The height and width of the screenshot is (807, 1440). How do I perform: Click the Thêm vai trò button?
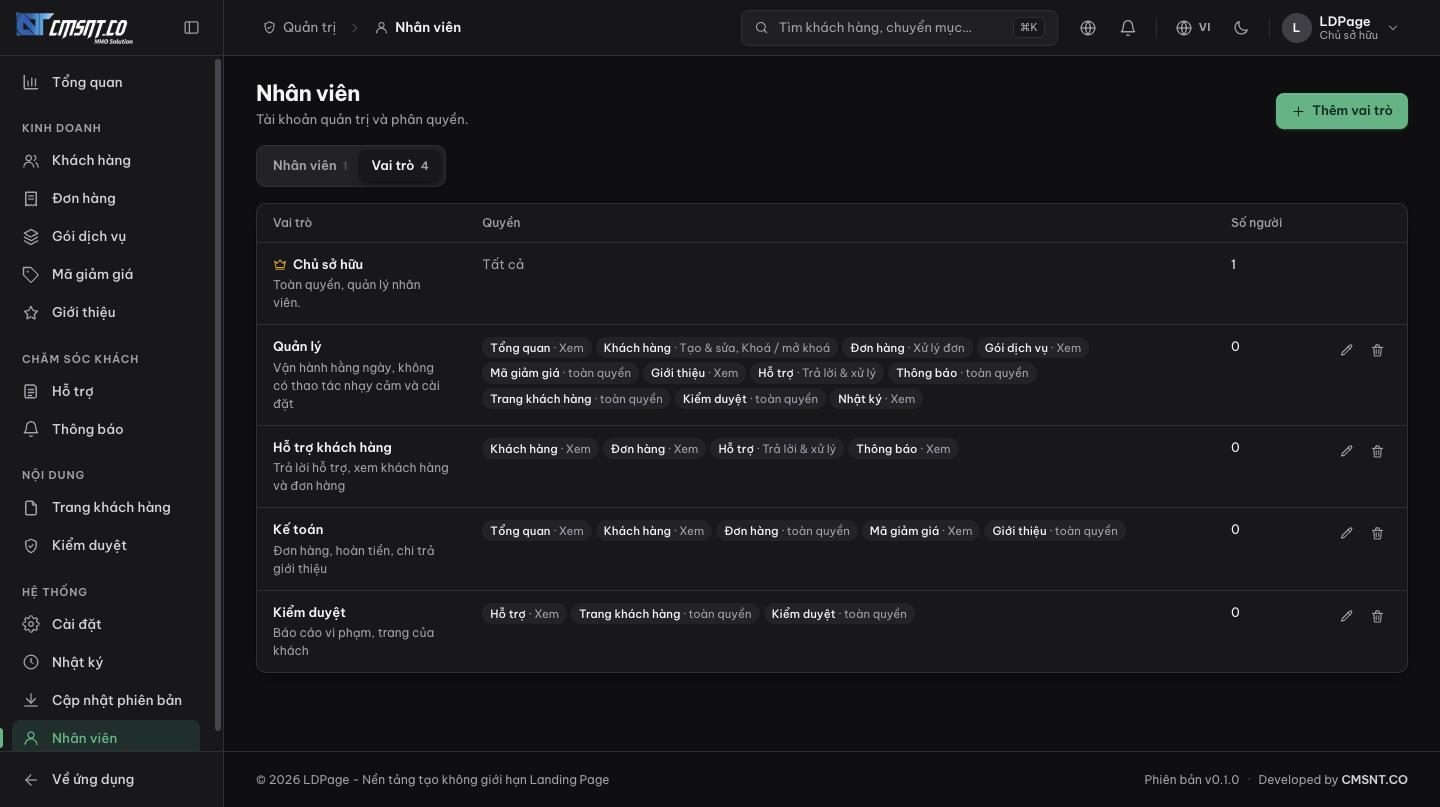(1342, 111)
